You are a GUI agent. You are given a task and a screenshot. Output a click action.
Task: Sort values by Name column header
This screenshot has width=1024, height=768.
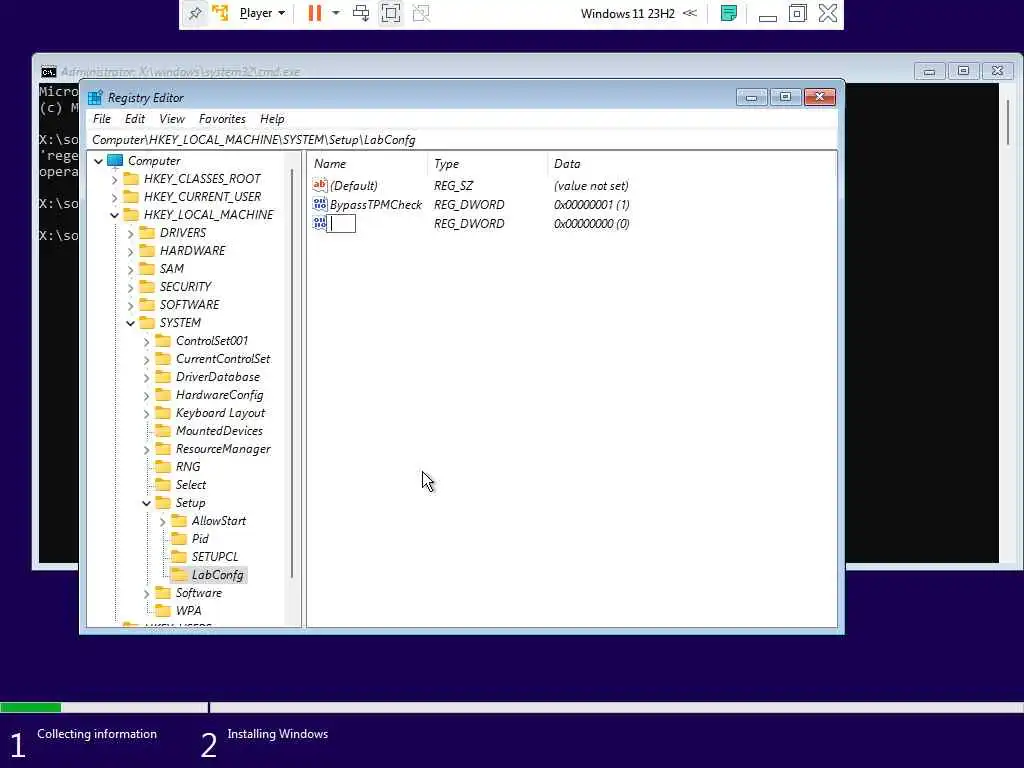[x=367, y=164]
